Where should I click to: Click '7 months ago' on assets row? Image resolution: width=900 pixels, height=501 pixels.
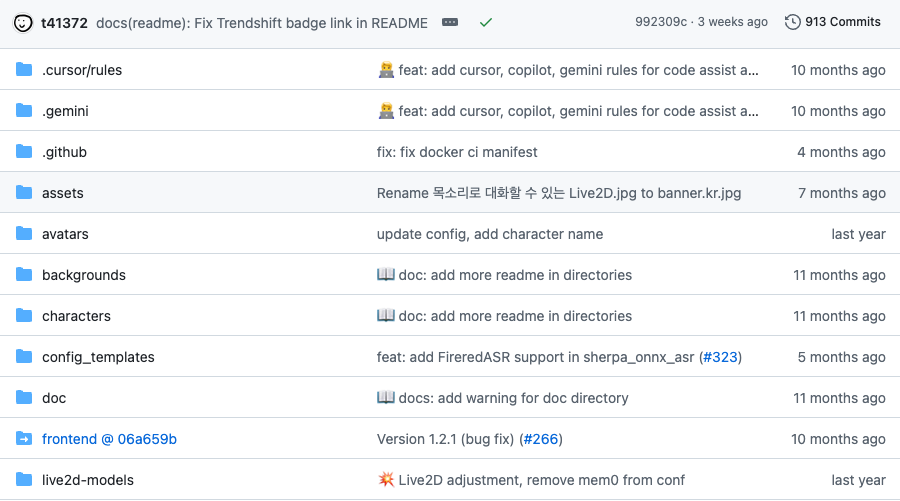[x=841, y=193]
